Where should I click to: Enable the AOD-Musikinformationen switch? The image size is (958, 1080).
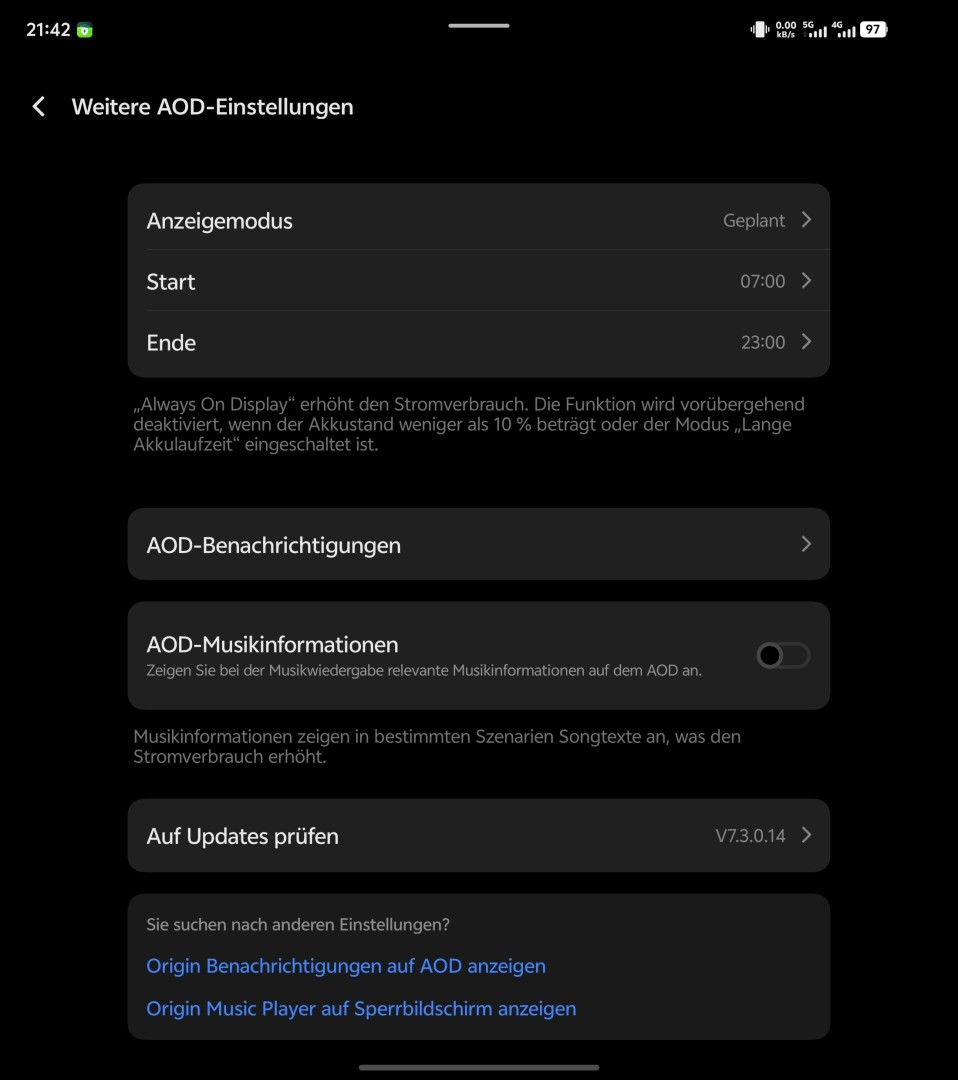tap(783, 655)
